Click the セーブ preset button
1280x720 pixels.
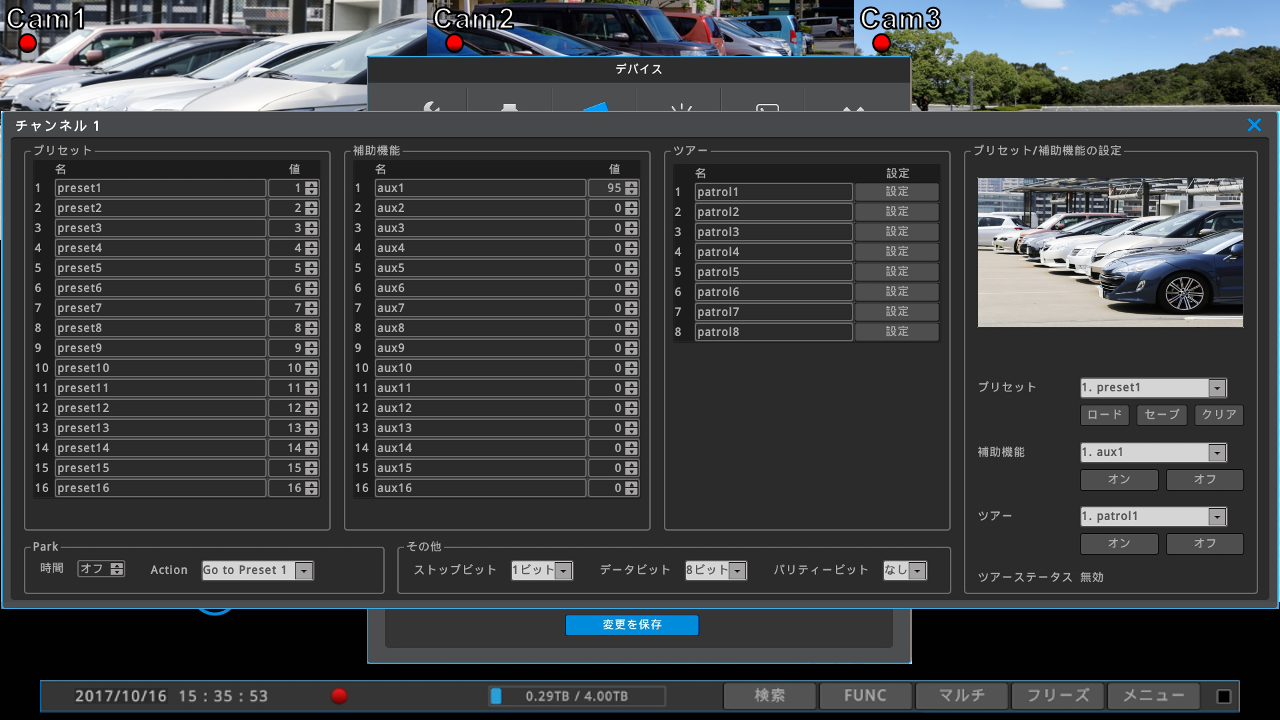[1162, 415]
